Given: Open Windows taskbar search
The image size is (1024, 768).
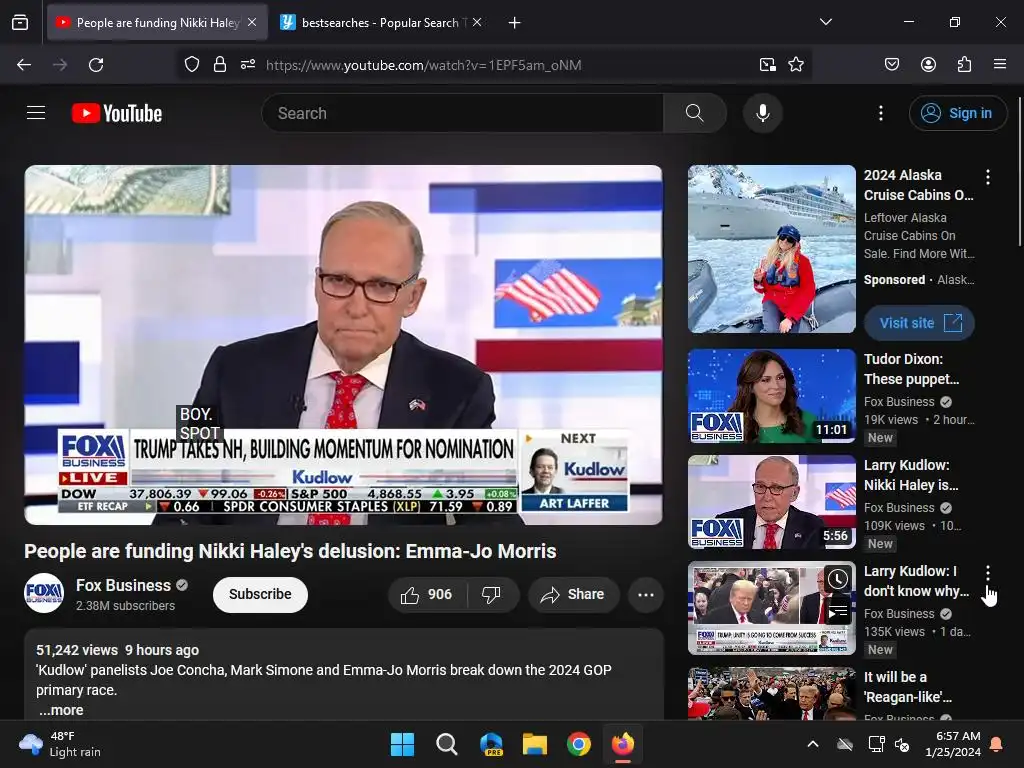Looking at the screenshot, I should tap(447, 744).
